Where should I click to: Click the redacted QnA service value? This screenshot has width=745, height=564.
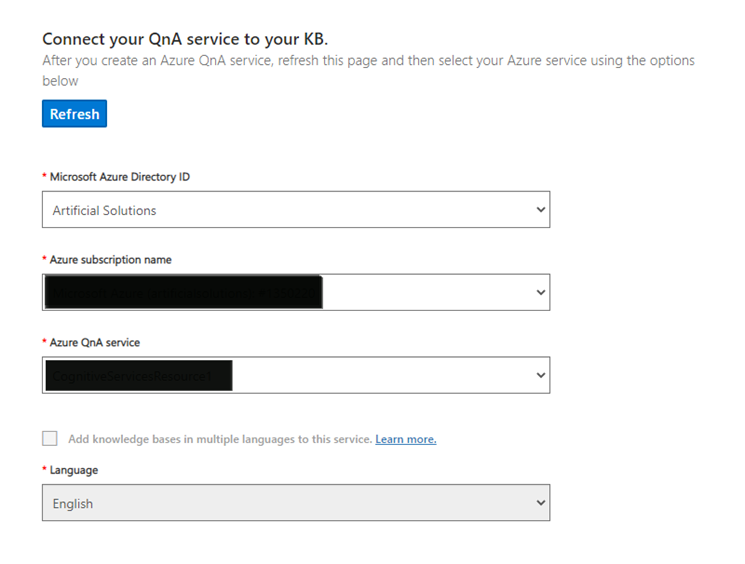[x=139, y=376]
